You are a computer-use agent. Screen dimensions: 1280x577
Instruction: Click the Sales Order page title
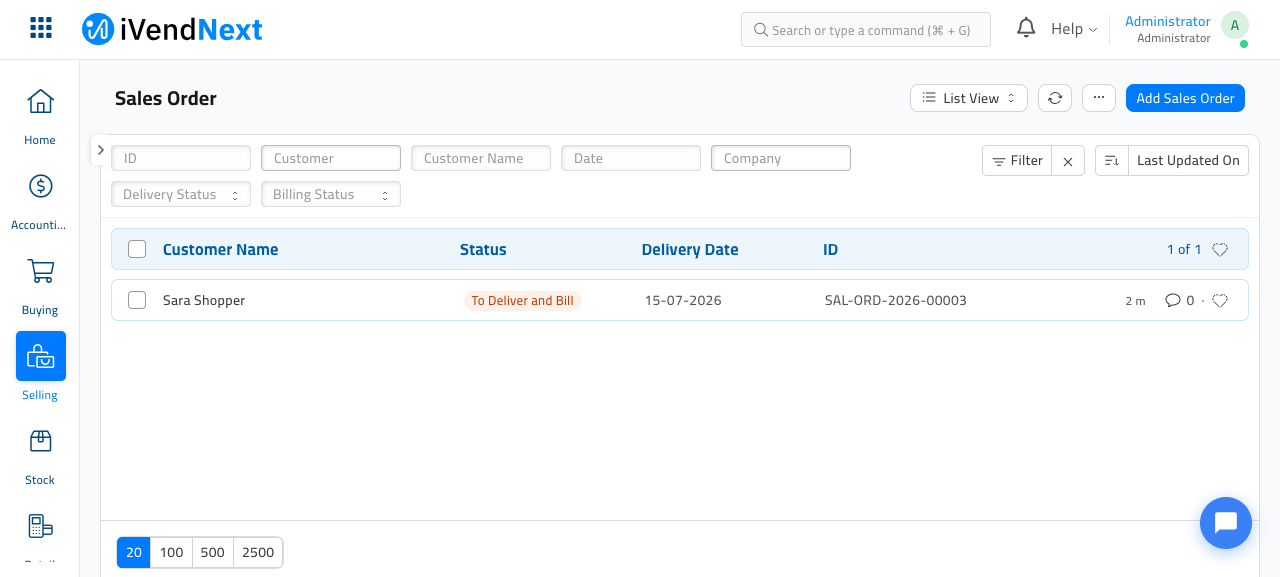point(166,98)
